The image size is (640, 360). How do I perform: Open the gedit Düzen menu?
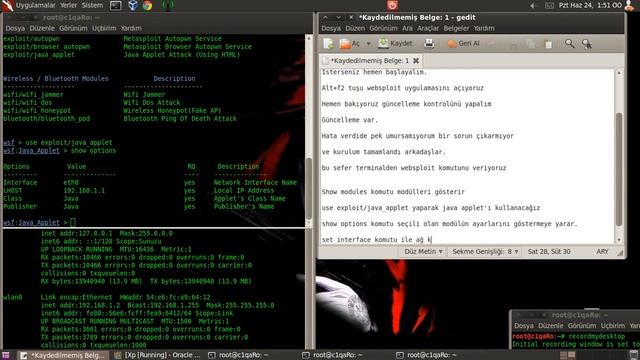pos(355,28)
